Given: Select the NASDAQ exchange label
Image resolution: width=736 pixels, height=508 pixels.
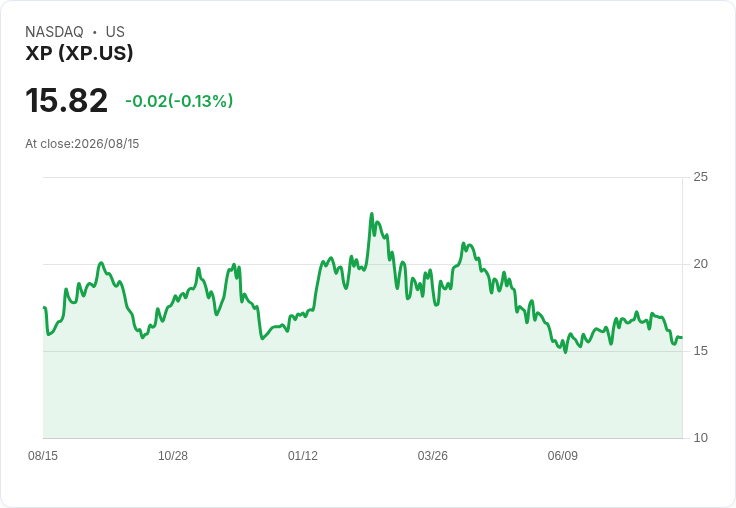Looking at the screenshot, I should (x=54, y=32).
